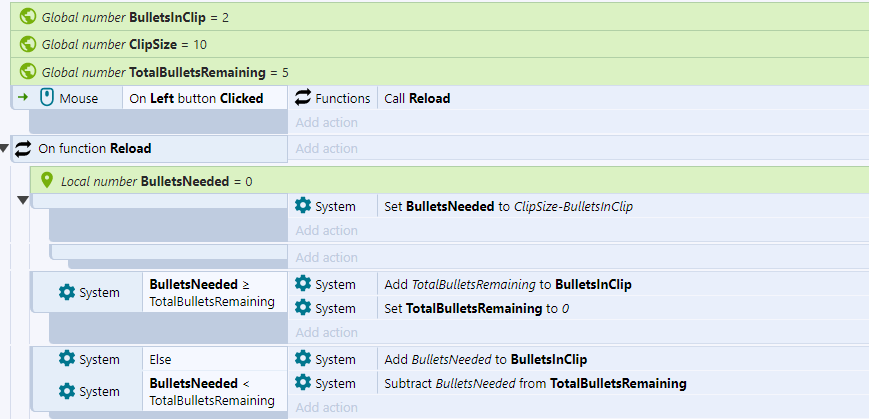869x419 pixels.
Task: Click the System gear icon beside Set BulletsNeeded action
Action: tap(303, 206)
